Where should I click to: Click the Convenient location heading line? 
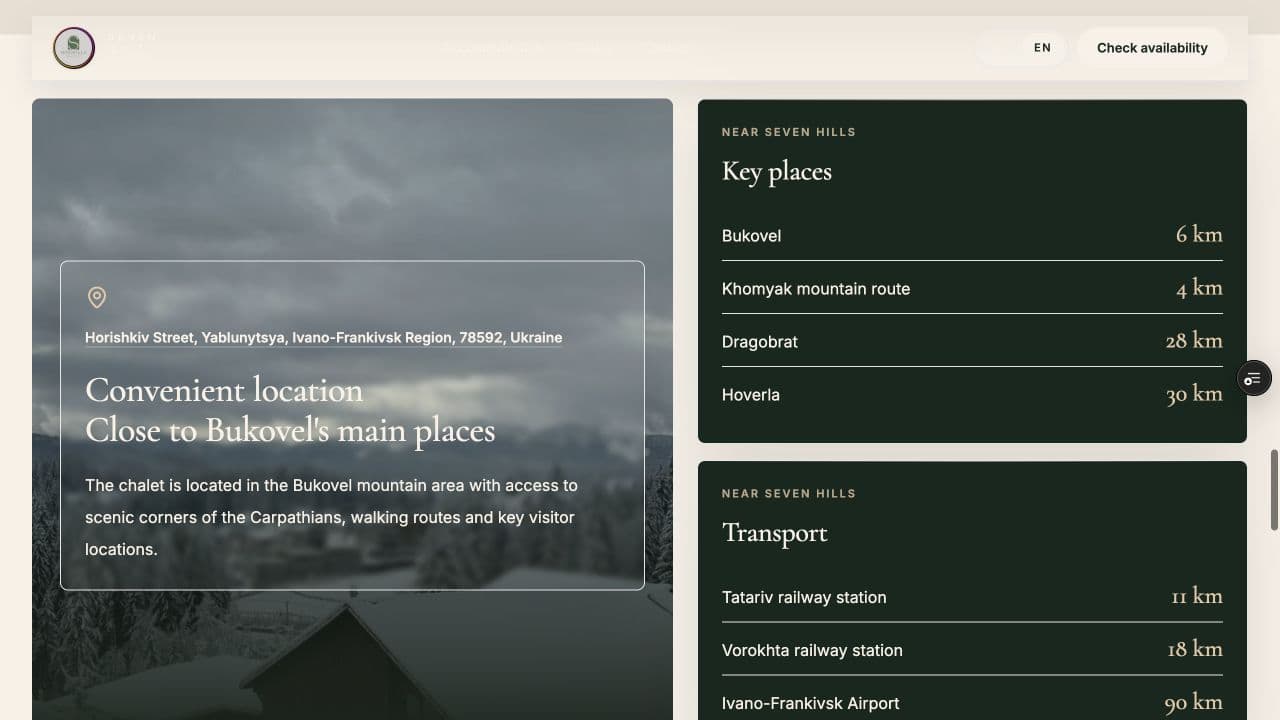224,390
